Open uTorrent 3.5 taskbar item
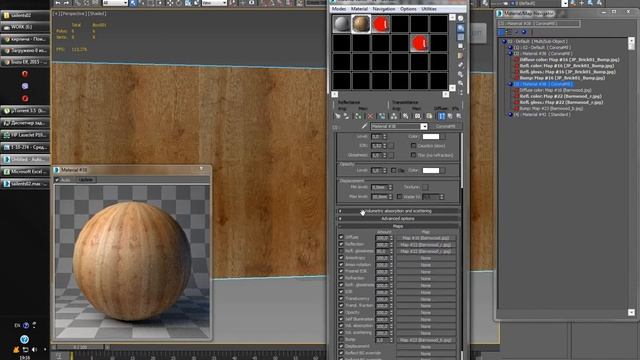This screenshot has height=360, width=640. click(x=25, y=111)
